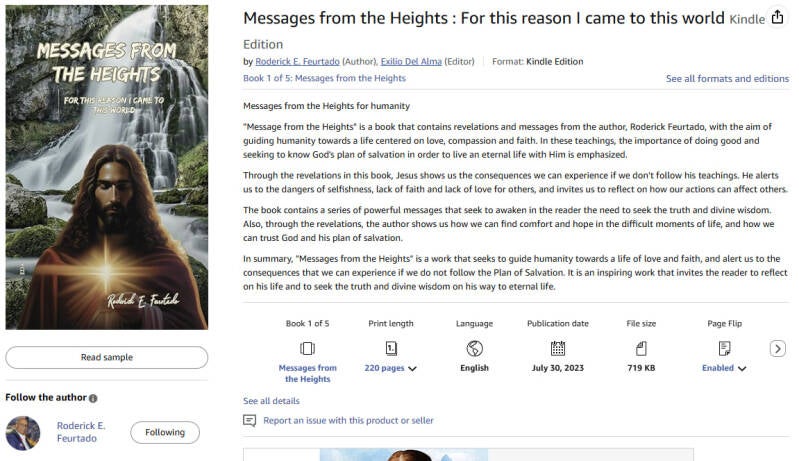Click the file size document icon
This screenshot has height=461, width=799.
pos(641,348)
